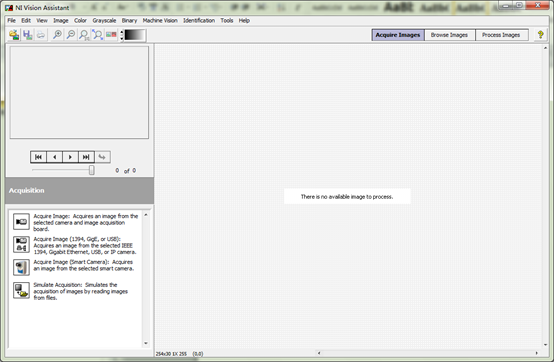Select the Zoom Out magnifier tool

71,35
